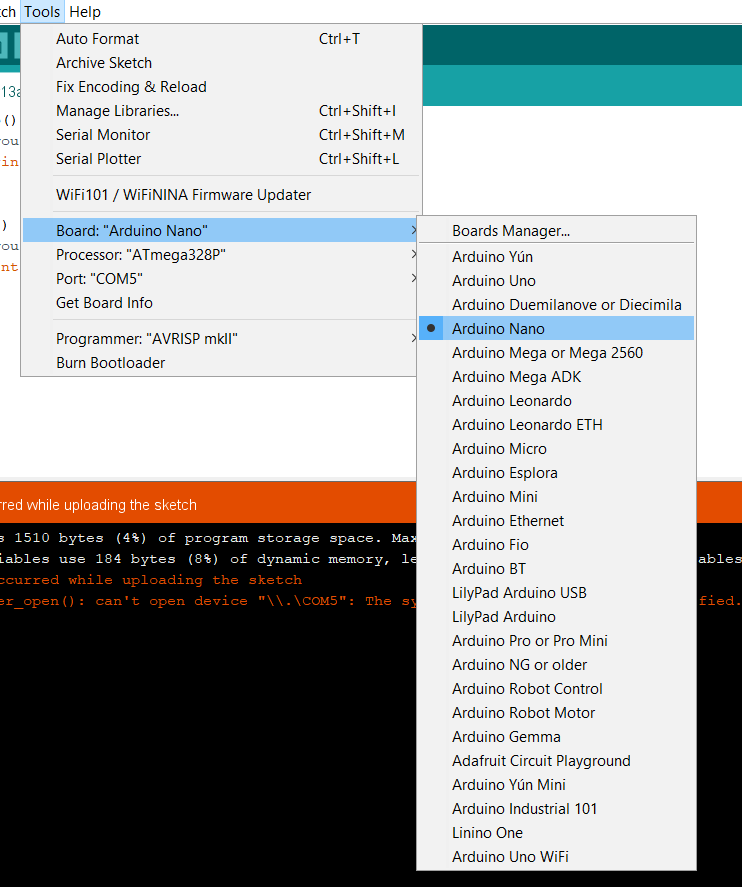742x887 pixels.
Task: Click console line about 184 bytes dynamic memory
Action: (208, 559)
